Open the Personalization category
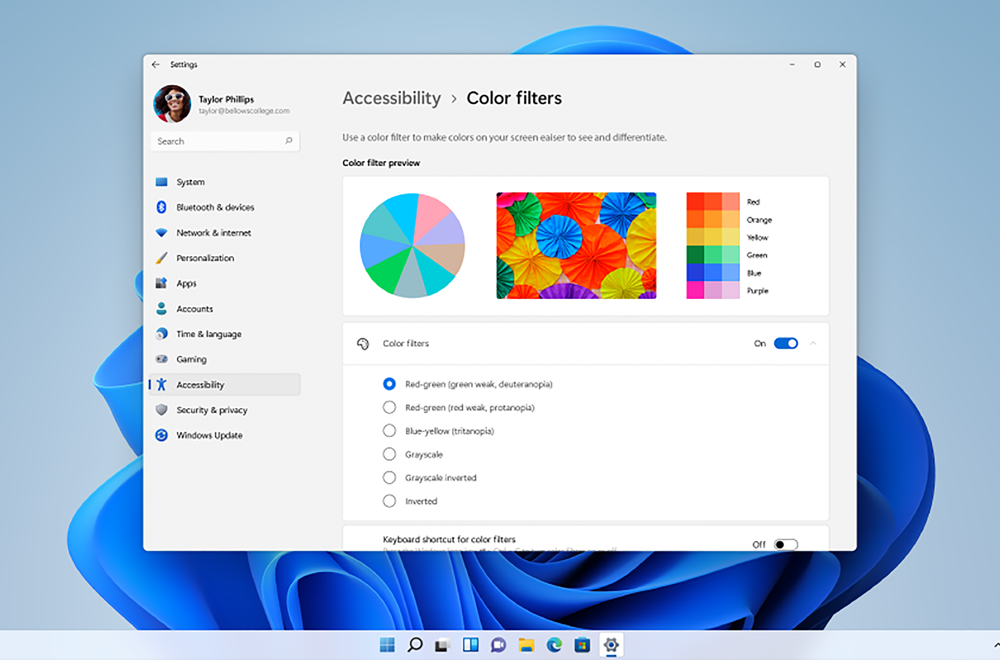Image resolution: width=1000 pixels, height=660 pixels. pyautogui.click(x=205, y=258)
